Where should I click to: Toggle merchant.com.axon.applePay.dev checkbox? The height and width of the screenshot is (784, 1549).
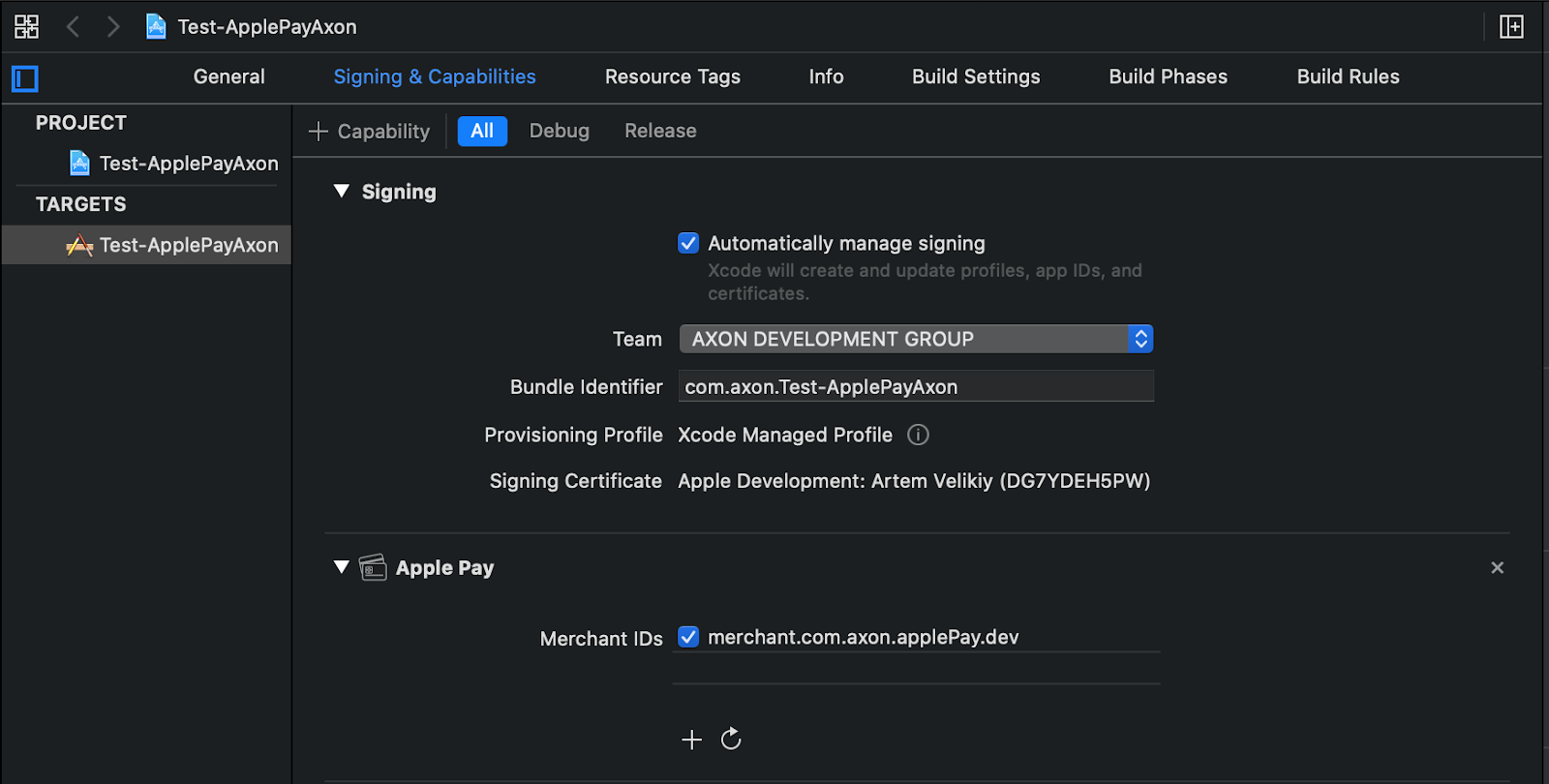[688, 637]
